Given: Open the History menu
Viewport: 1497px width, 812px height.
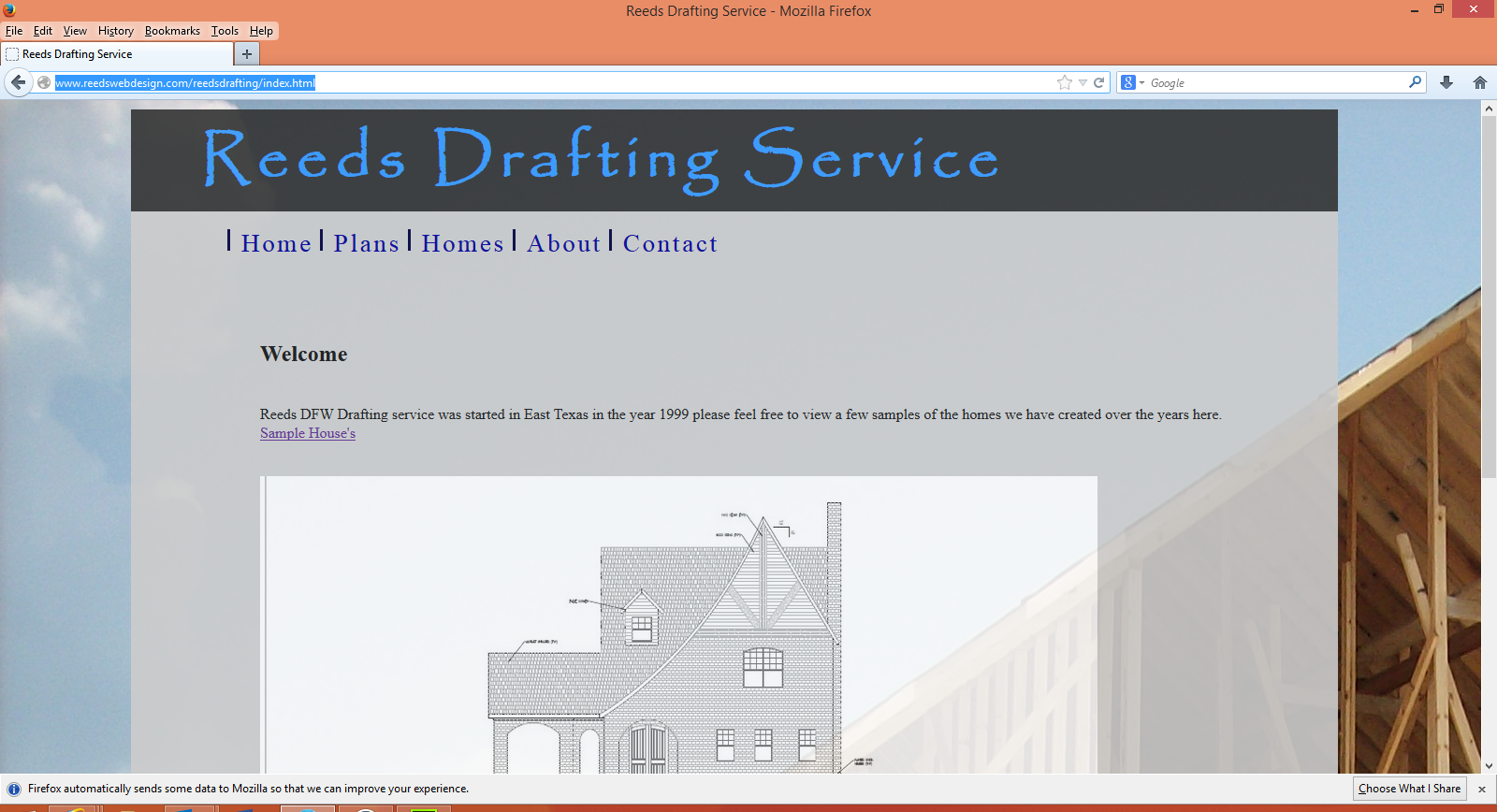Looking at the screenshot, I should click(115, 31).
